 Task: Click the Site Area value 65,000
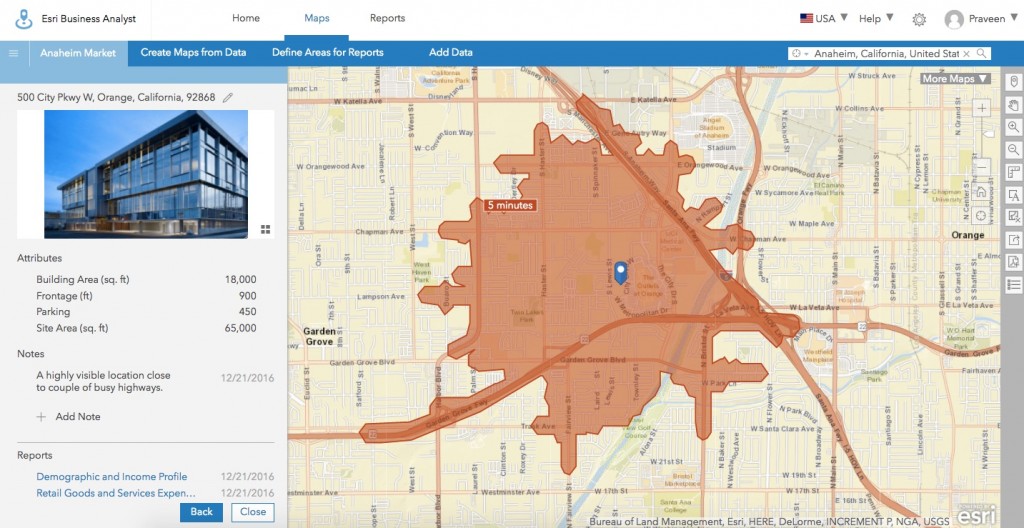click(x=240, y=328)
